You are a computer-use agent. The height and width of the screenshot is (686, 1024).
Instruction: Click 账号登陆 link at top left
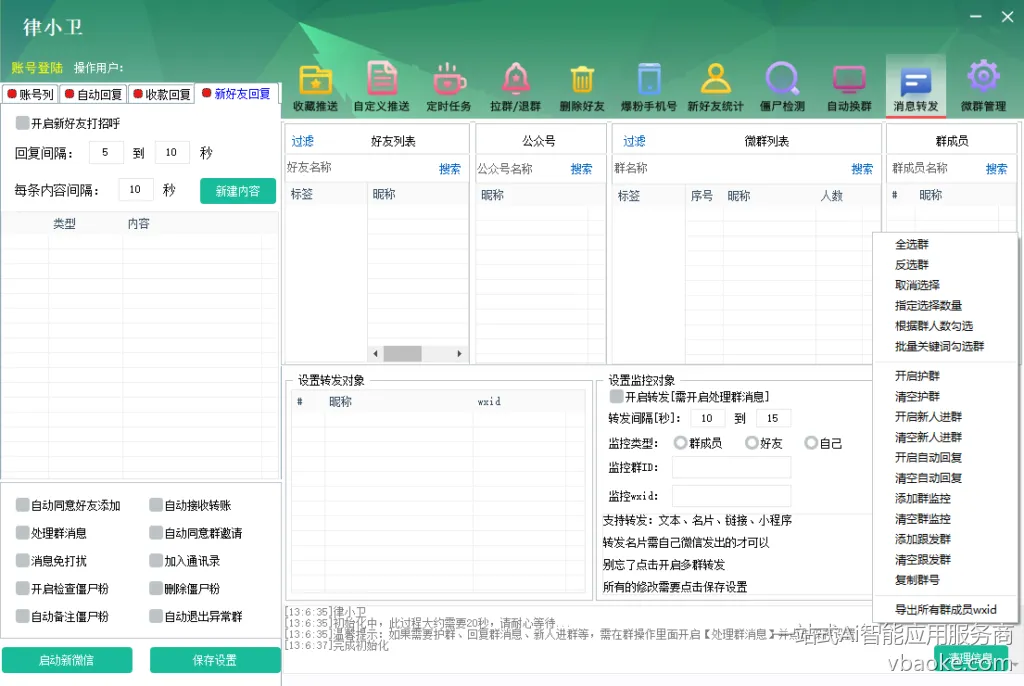pyautogui.click(x=37, y=67)
